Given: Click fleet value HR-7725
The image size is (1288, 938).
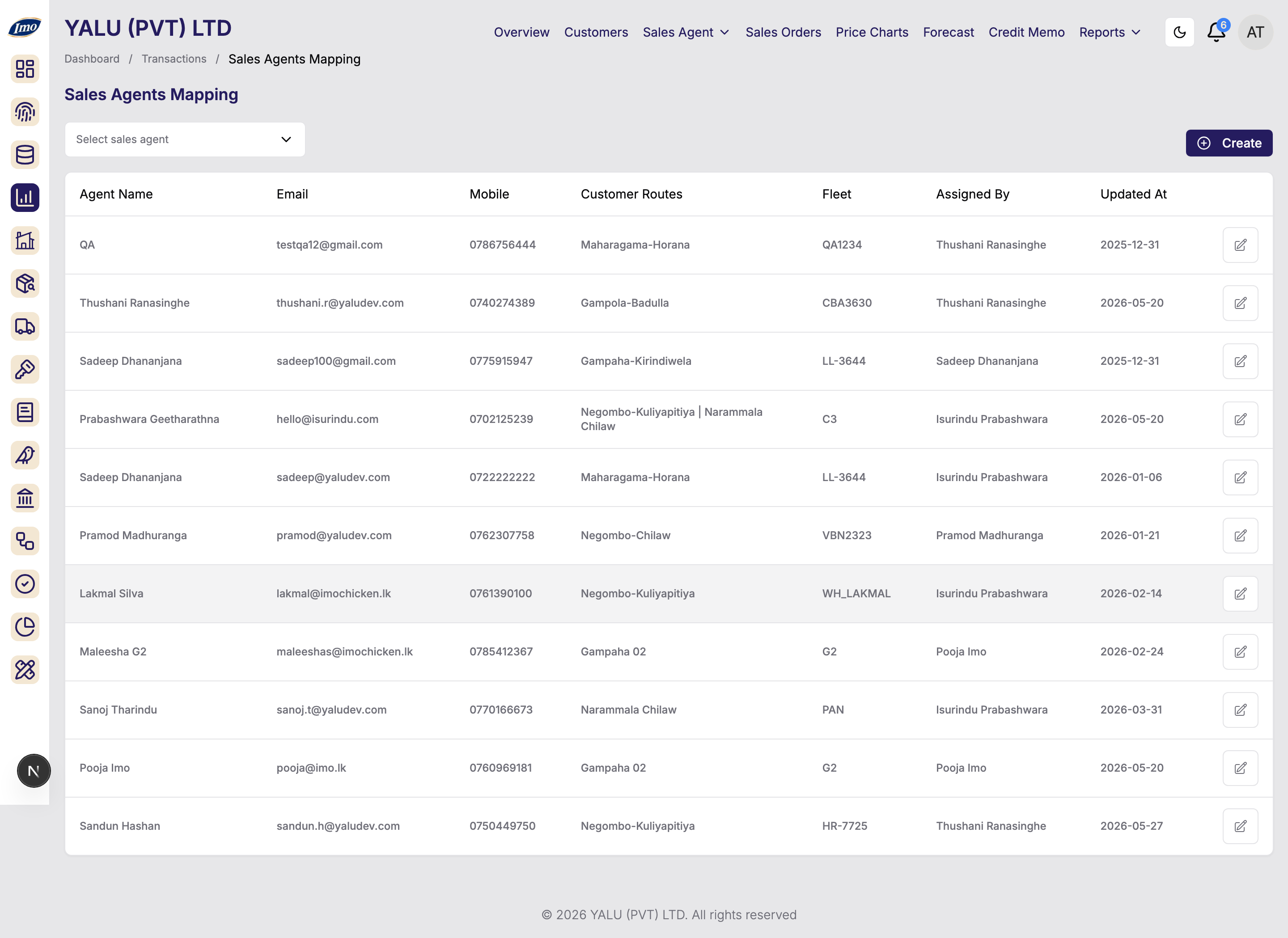Looking at the screenshot, I should pos(844,826).
